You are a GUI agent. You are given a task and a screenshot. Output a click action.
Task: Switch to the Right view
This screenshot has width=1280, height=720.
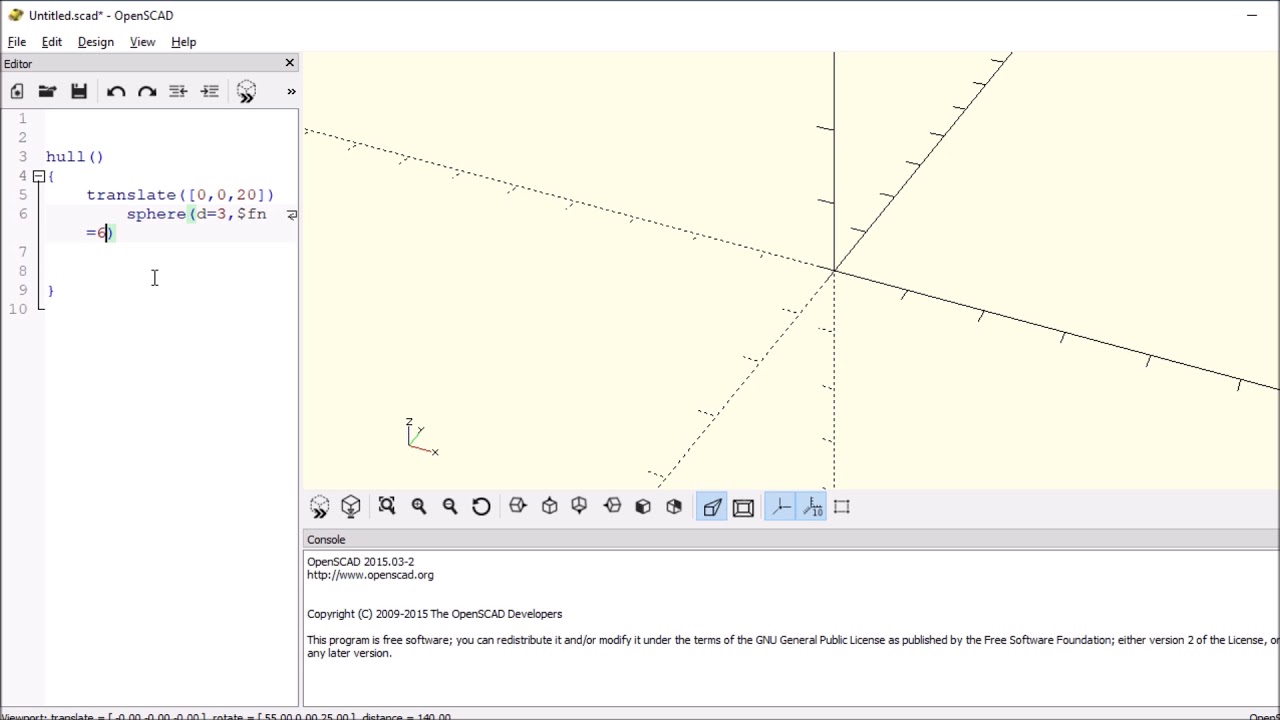pyautogui.click(x=518, y=507)
